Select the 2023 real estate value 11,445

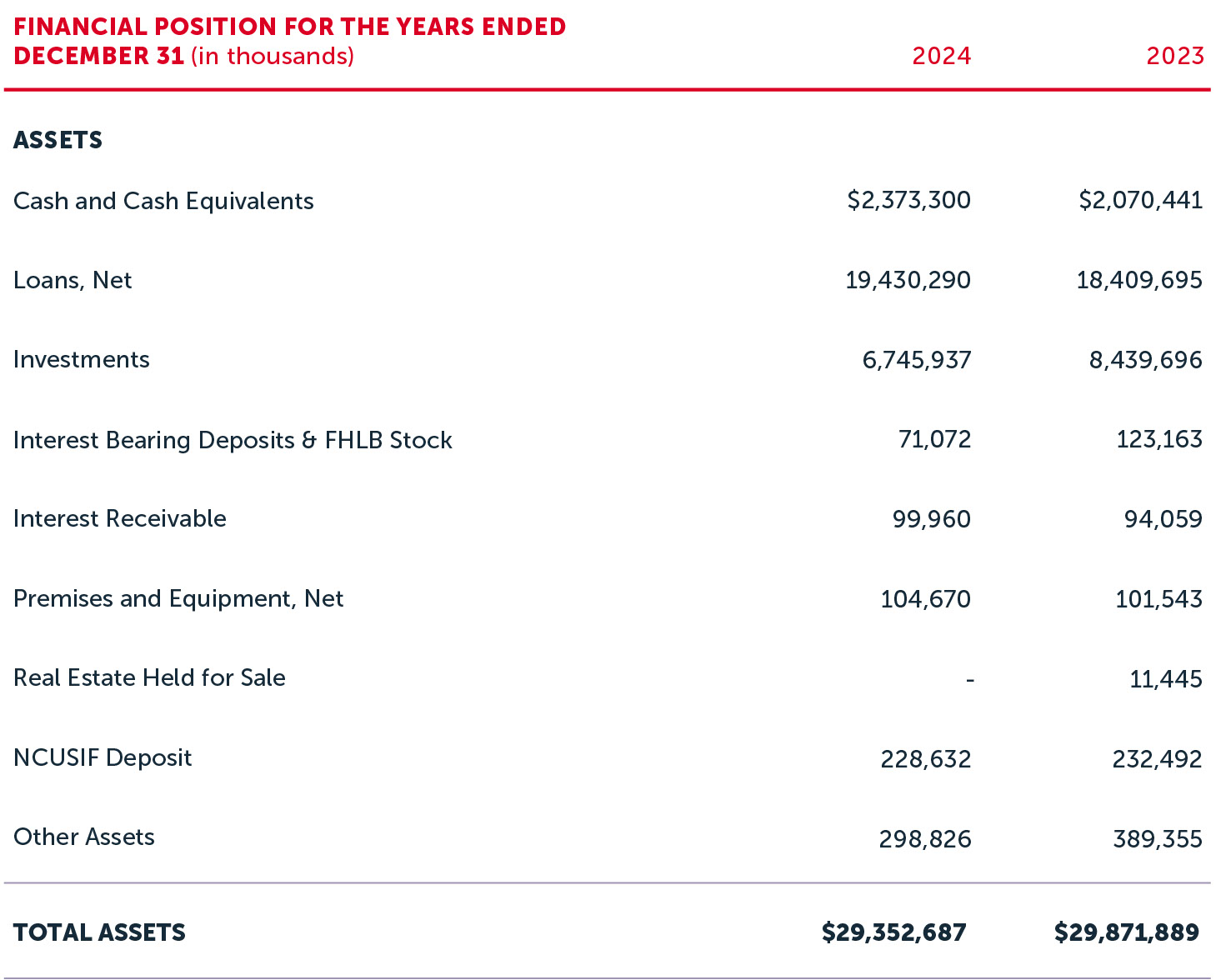tap(1165, 679)
